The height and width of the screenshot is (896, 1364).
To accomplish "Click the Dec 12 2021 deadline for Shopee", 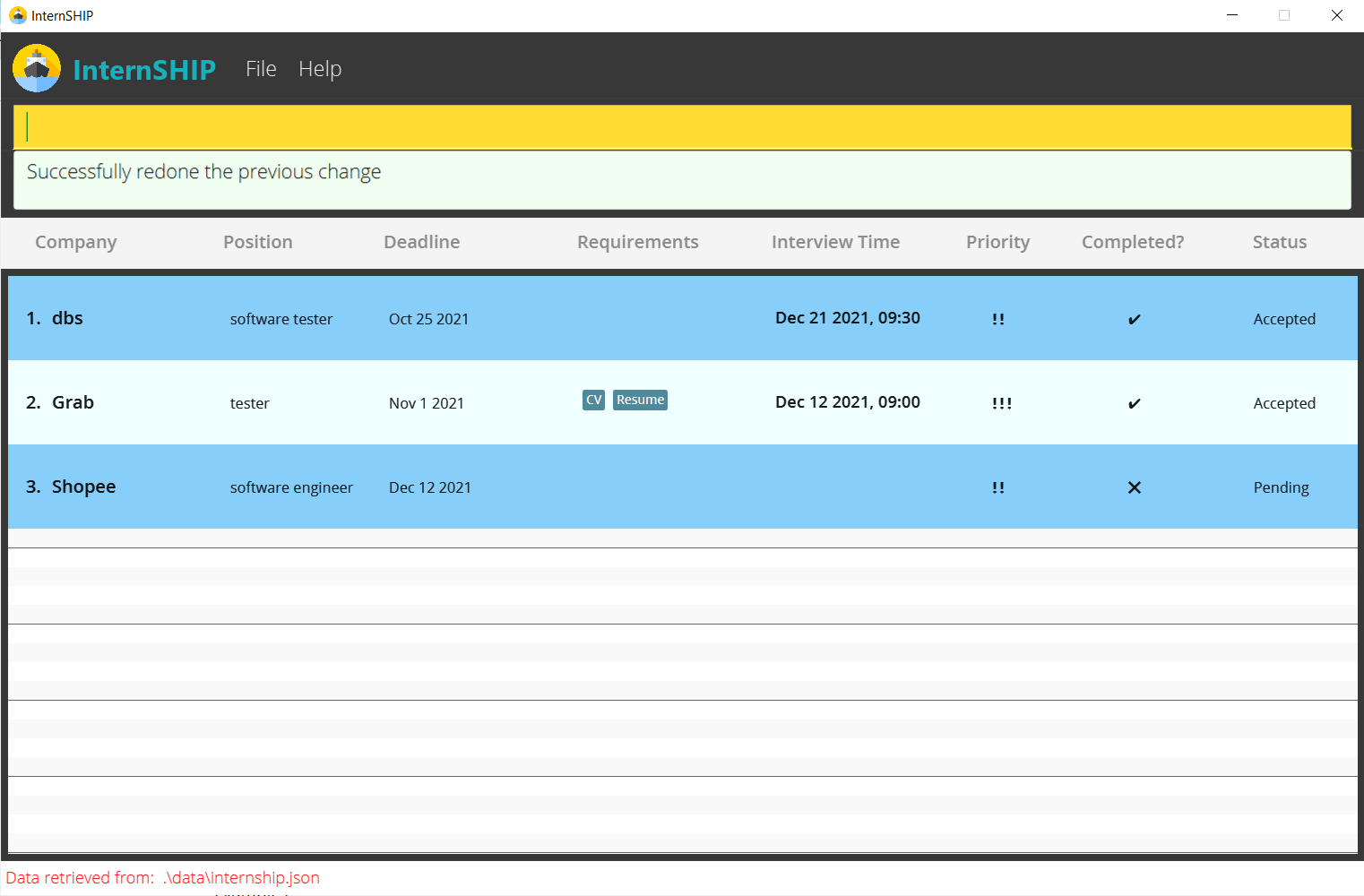I will coord(430,487).
